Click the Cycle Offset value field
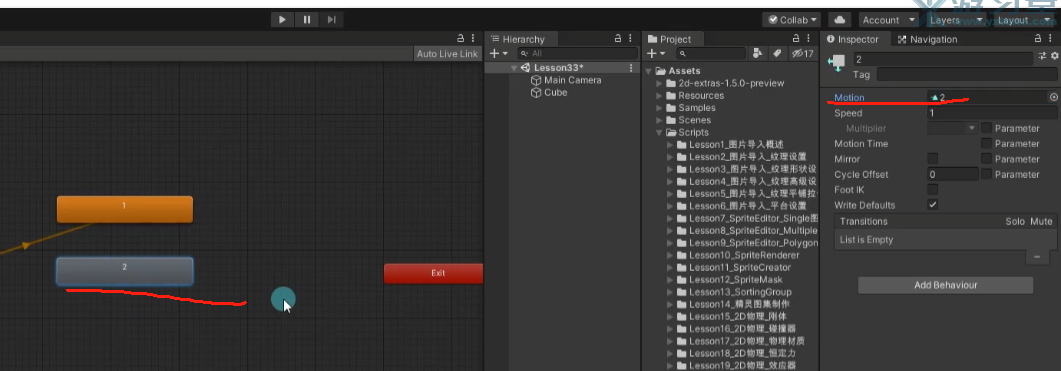 (x=953, y=175)
